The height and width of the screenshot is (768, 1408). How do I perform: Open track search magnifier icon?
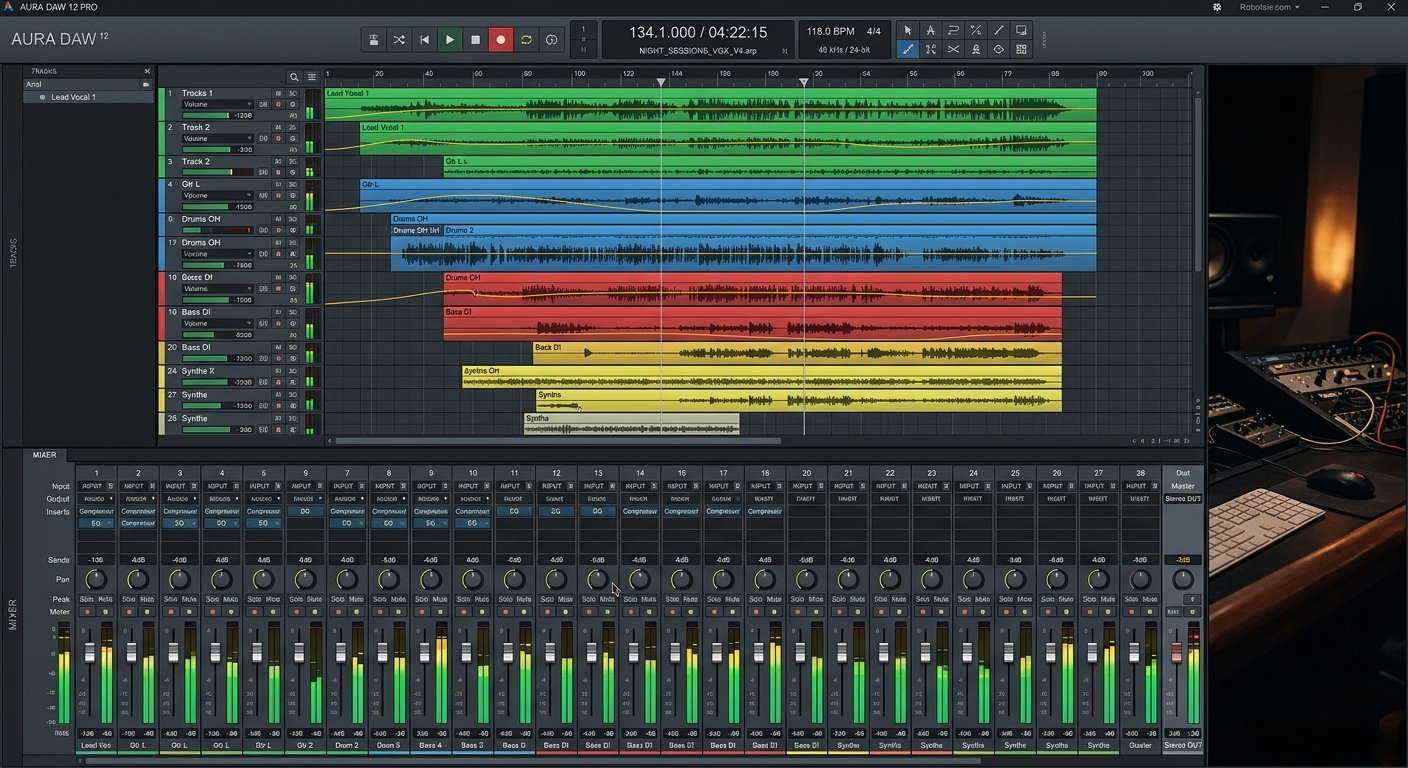(x=294, y=77)
